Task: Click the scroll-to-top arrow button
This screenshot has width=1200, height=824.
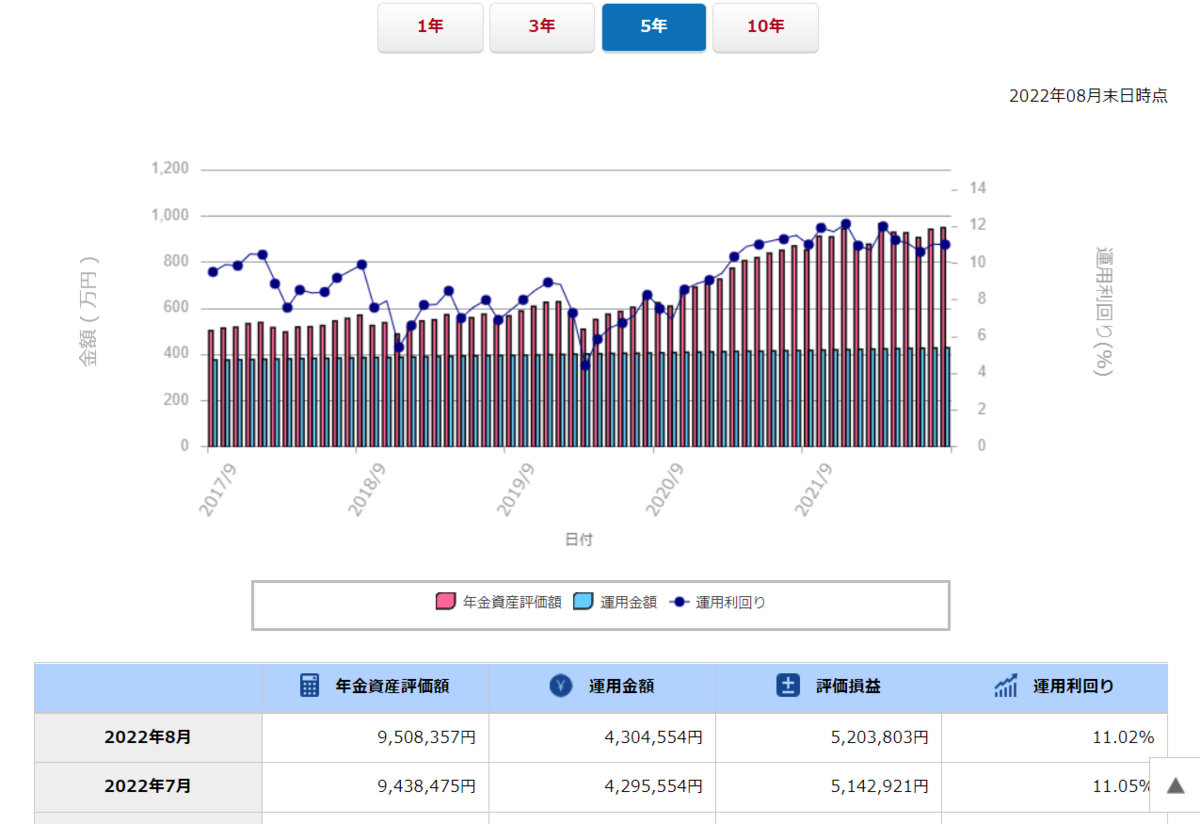Action: point(1176,784)
